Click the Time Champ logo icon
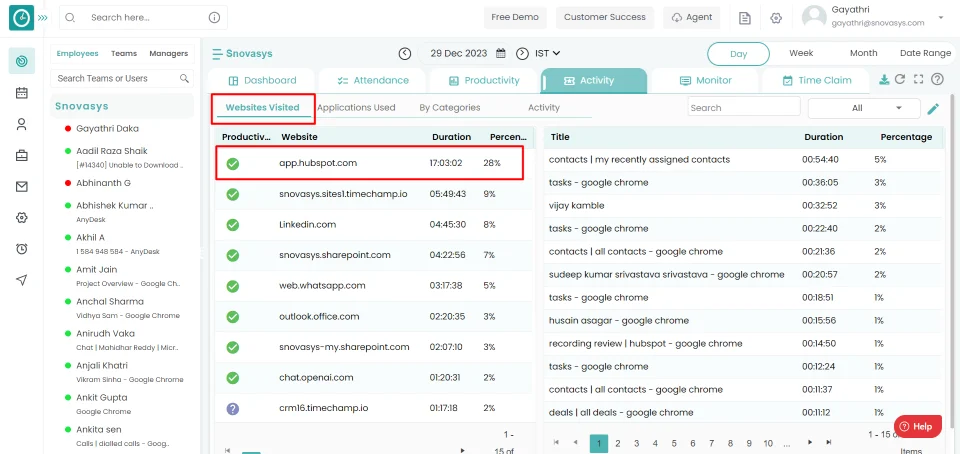 [21, 18]
